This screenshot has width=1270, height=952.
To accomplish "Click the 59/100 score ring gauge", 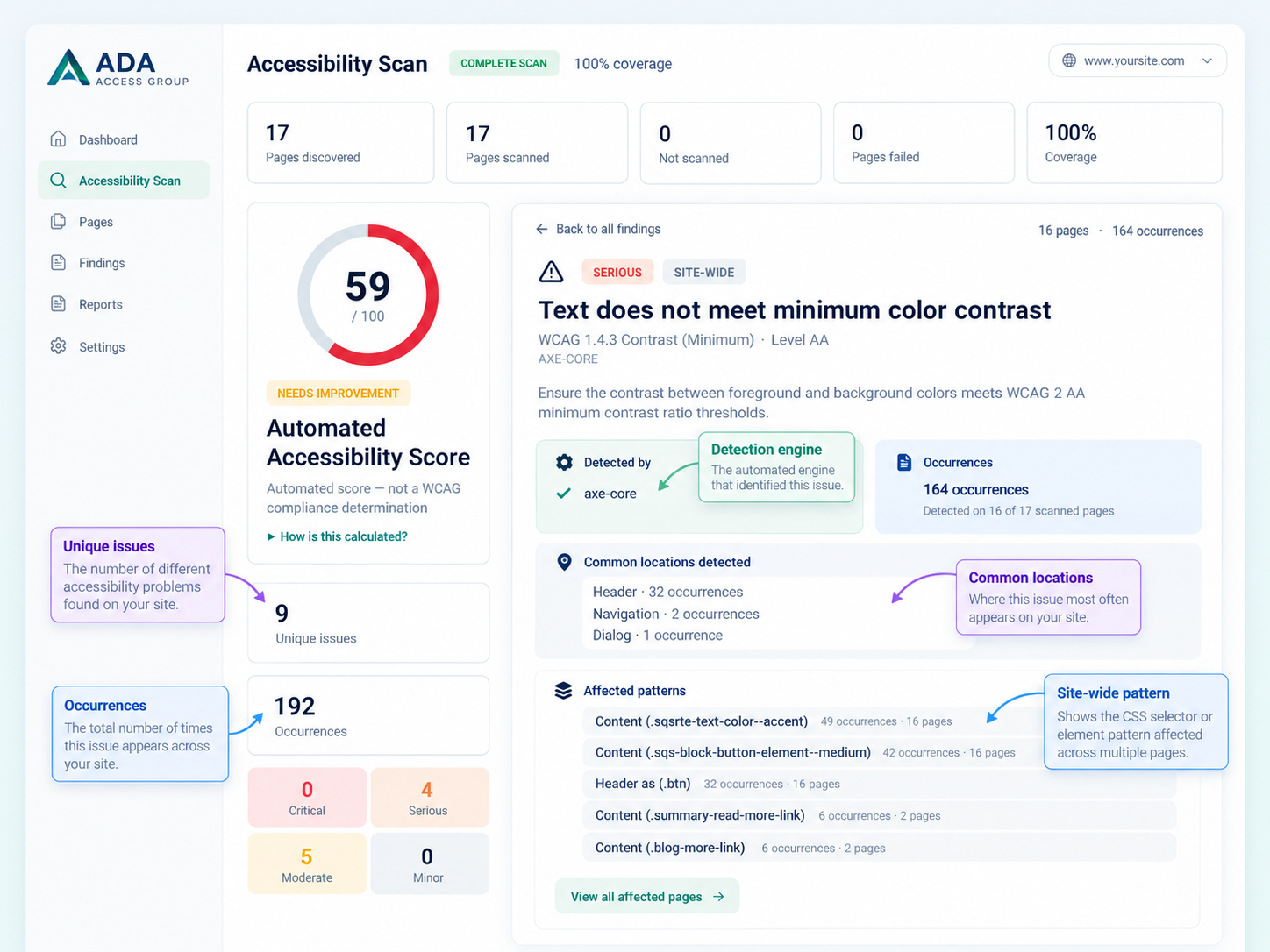I will tap(368, 295).
